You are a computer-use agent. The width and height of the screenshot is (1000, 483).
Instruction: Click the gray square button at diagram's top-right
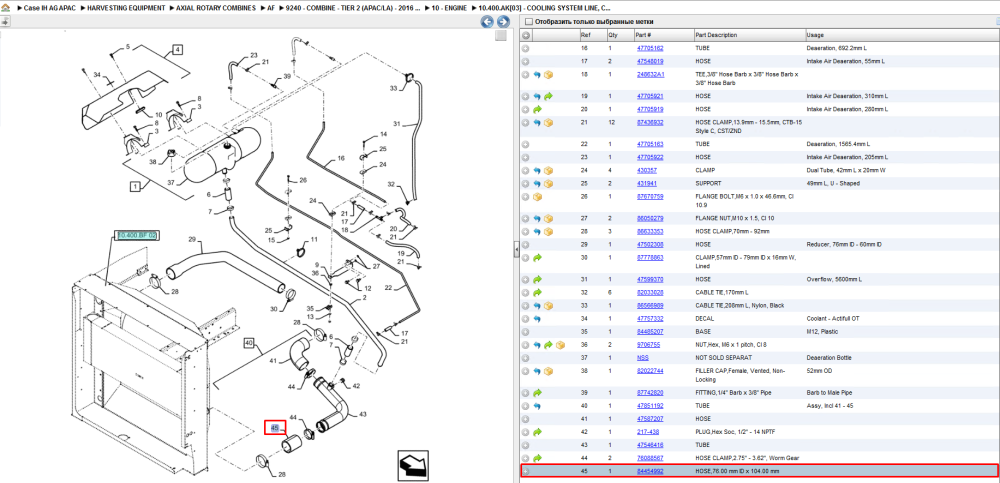(501, 36)
